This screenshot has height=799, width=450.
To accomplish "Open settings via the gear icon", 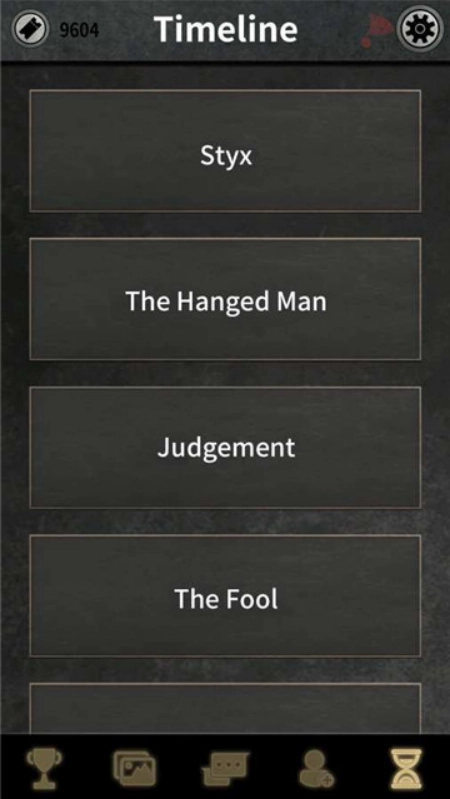I will [420, 29].
